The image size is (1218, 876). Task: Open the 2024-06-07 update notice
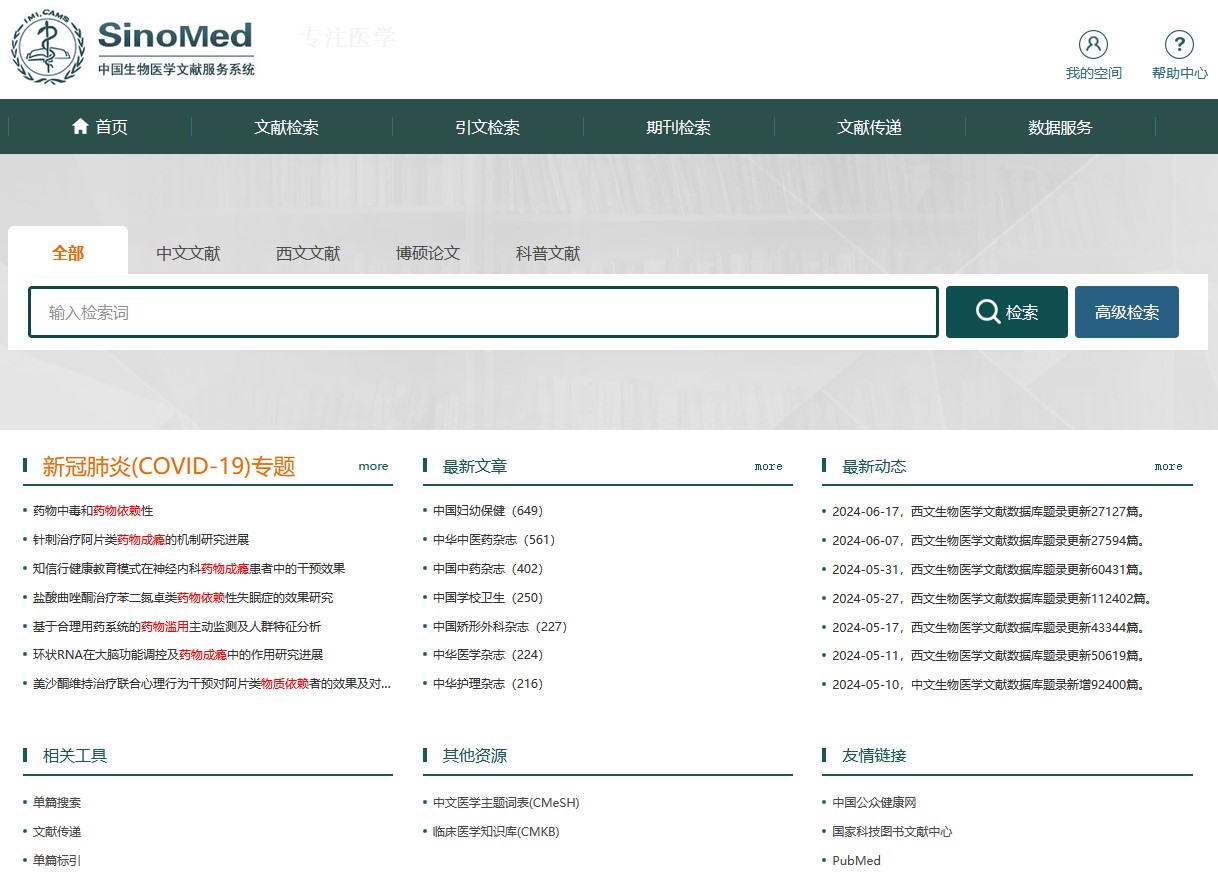[x=988, y=540]
